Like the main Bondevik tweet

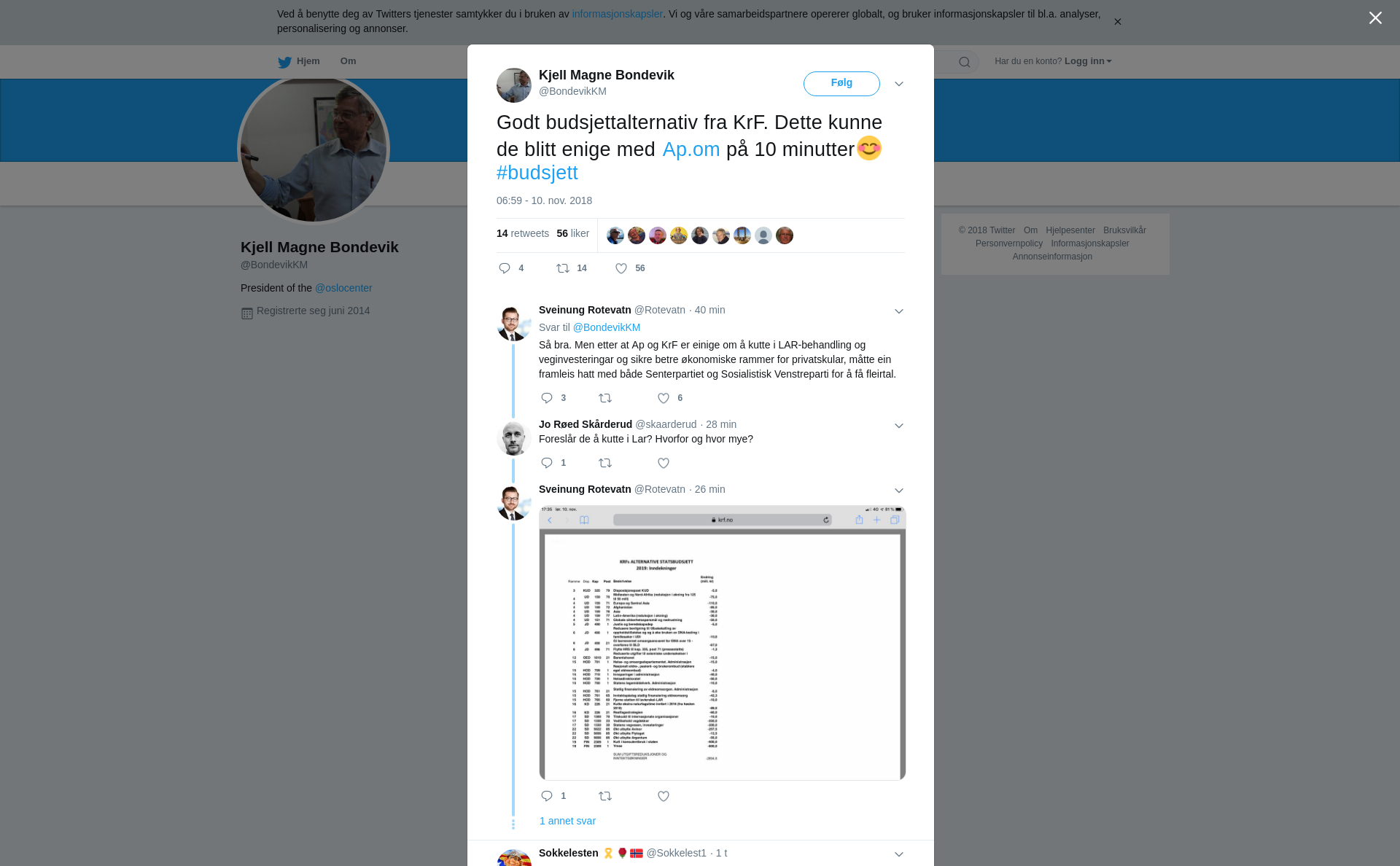click(621, 268)
